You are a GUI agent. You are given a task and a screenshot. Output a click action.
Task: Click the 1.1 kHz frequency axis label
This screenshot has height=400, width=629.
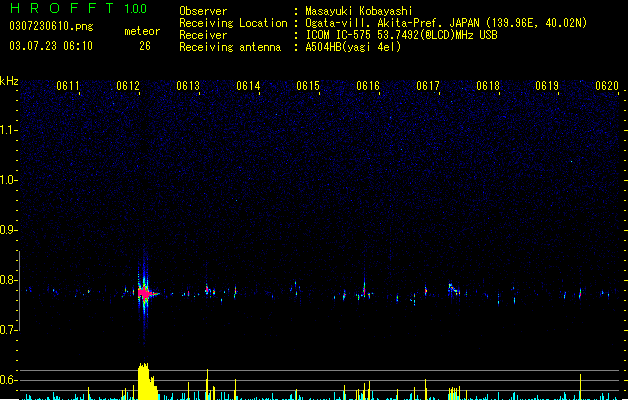7,130
